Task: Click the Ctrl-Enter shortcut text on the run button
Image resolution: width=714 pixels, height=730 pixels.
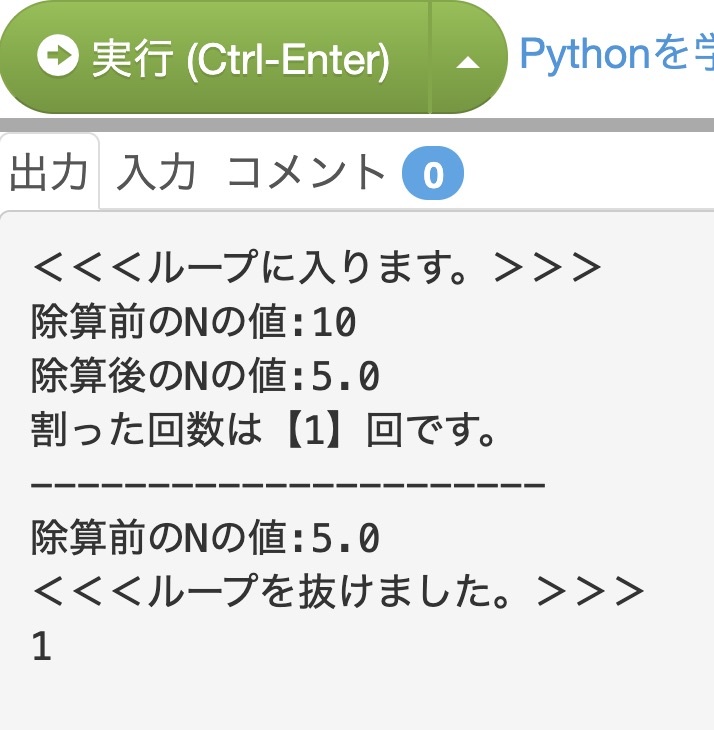Action: 289,59
